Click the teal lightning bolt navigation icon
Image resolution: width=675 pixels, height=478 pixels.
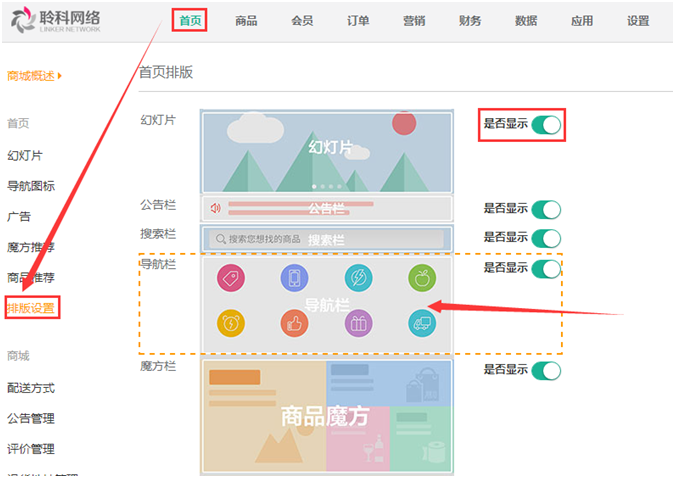[358, 278]
